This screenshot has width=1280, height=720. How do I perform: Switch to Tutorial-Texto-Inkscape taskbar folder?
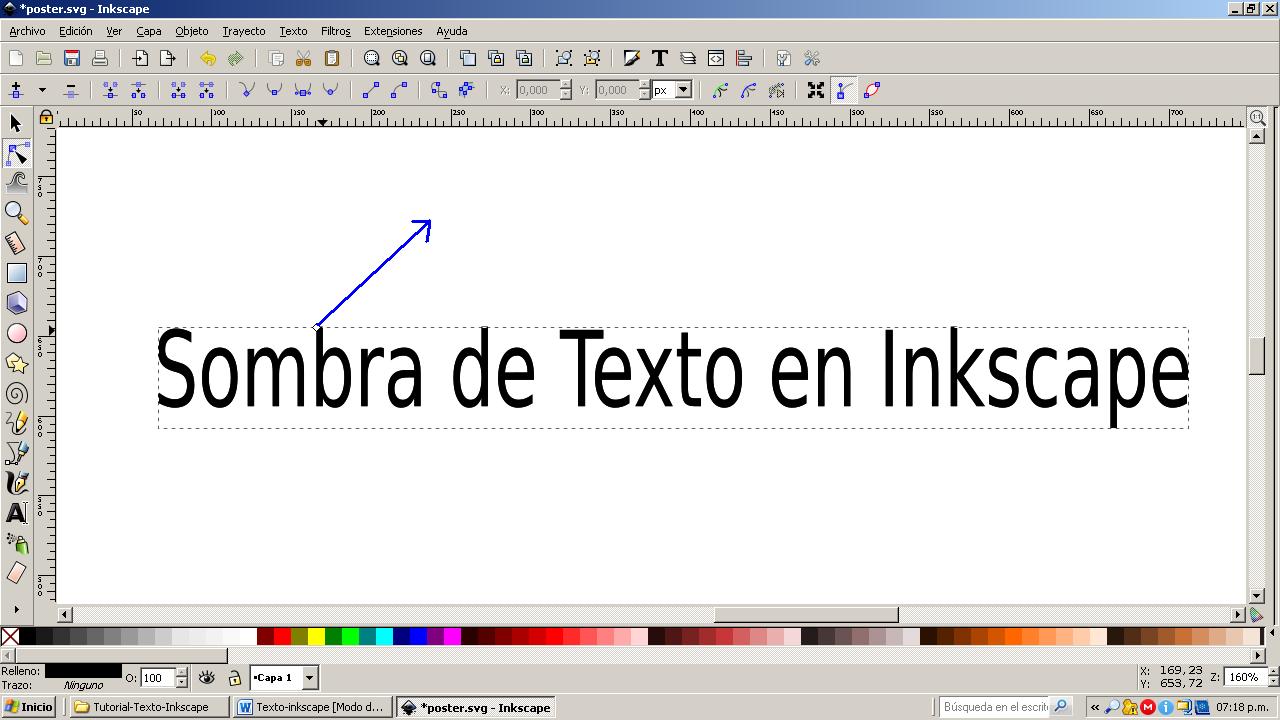(x=150, y=707)
